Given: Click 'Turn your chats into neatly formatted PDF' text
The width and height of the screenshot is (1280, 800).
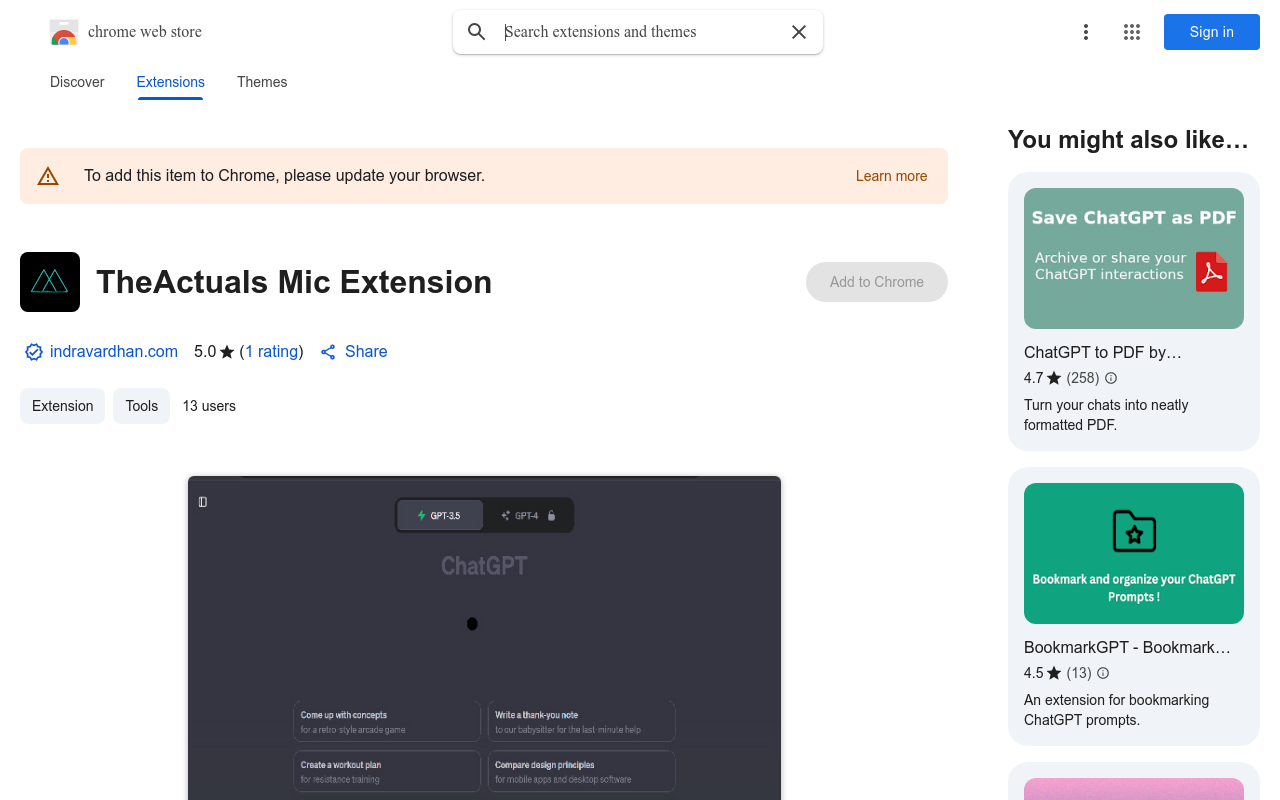Looking at the screenshot, I should point(1106,415).
